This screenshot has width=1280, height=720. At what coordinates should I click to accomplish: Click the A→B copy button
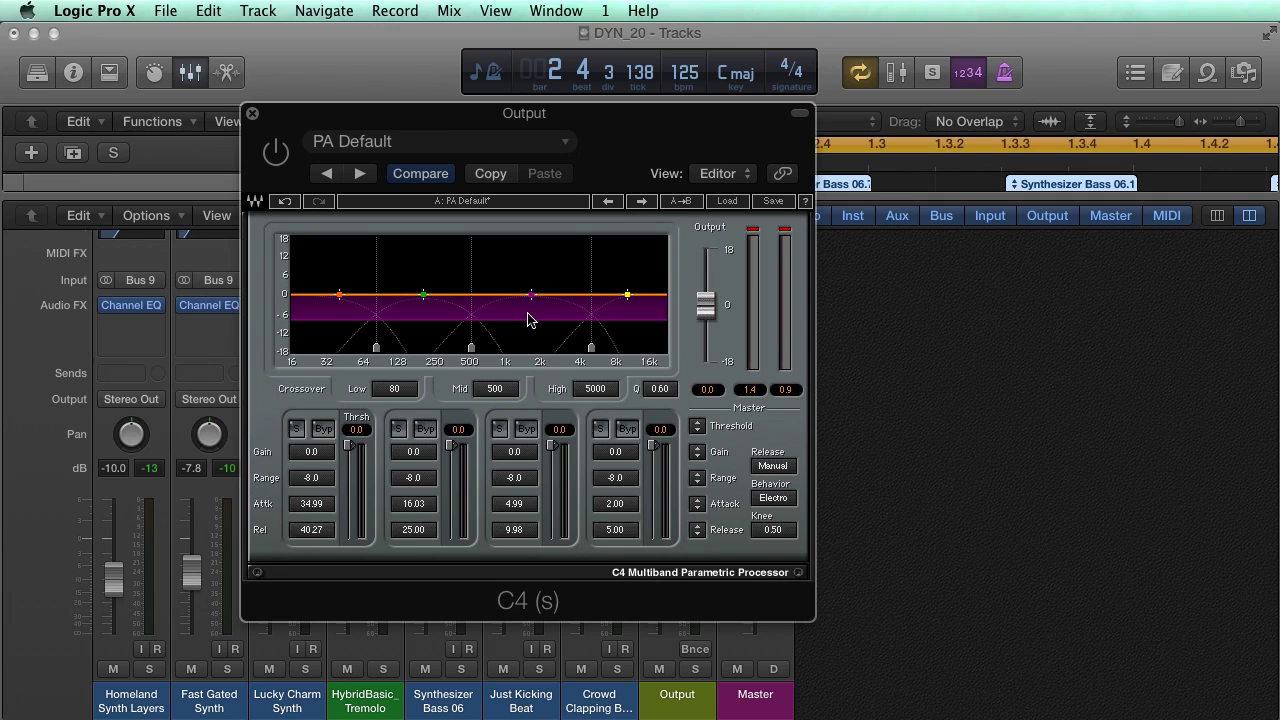(x=681, y=201)
